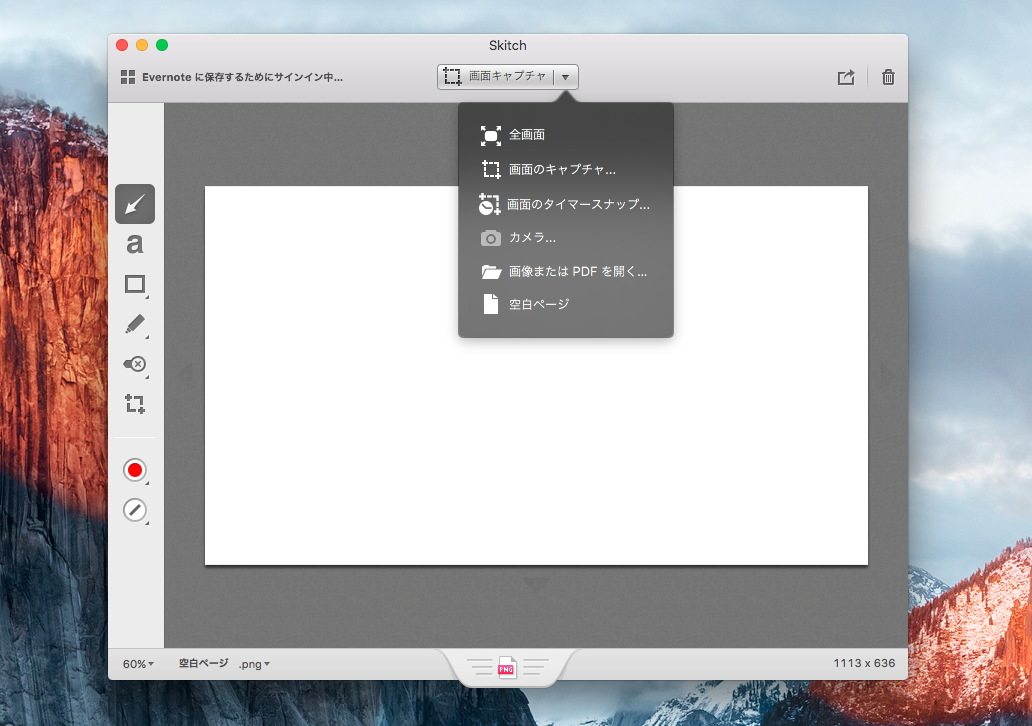Viewport: 1032px width, 726px height.
Task: Click the crosshair capture icon in menu
Action: click(491, 170)
